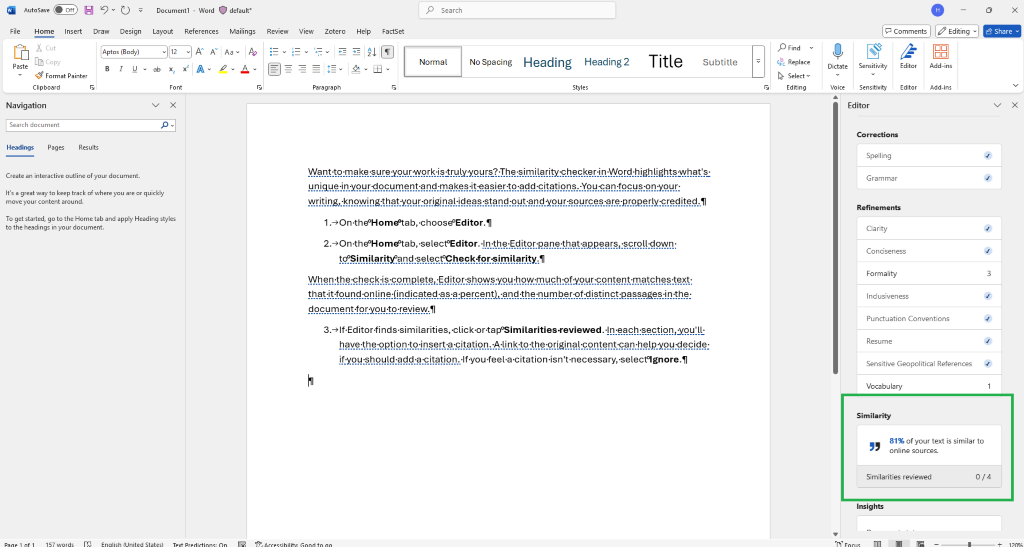The height and width of the screenshot is (547, 1024).
Task: Click the Paste icon in Clipboard
Action: pos(20,54)
